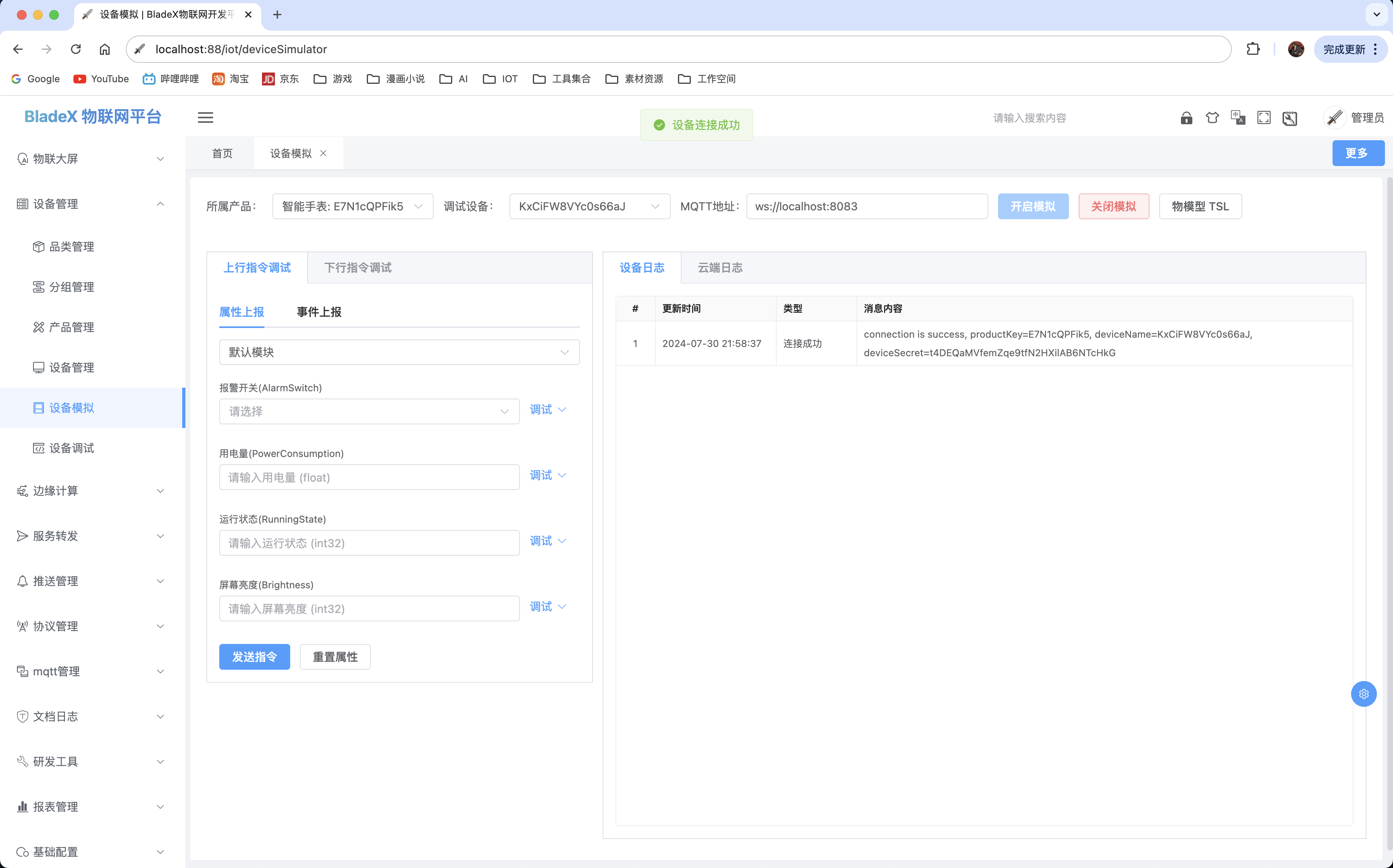Go to browser home icon
The width and height of the screenshot is (1393, 868).
click(x=104, y=50)
